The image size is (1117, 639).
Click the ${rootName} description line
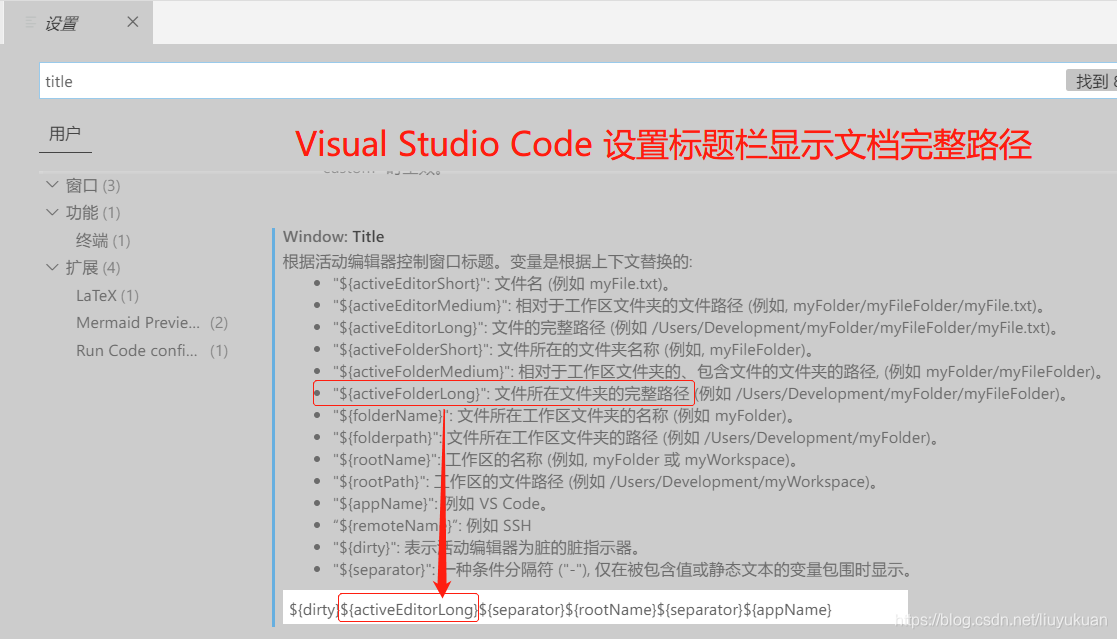point(566,460)
